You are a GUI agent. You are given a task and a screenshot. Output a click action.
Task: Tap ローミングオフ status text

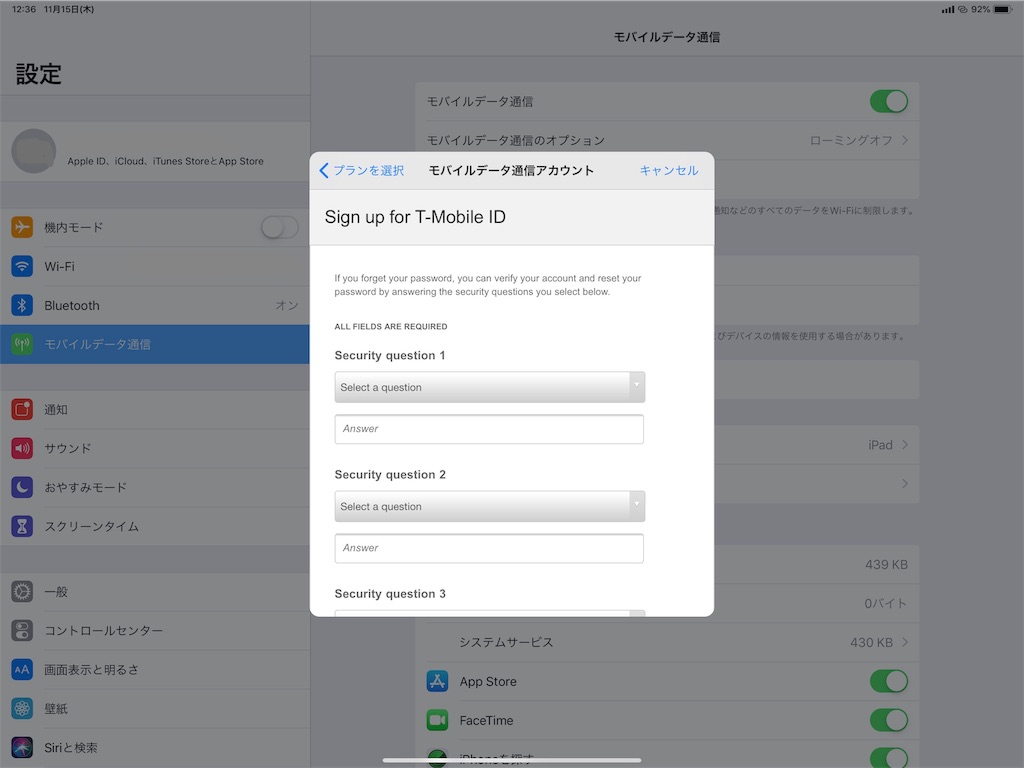pos(851,140)
